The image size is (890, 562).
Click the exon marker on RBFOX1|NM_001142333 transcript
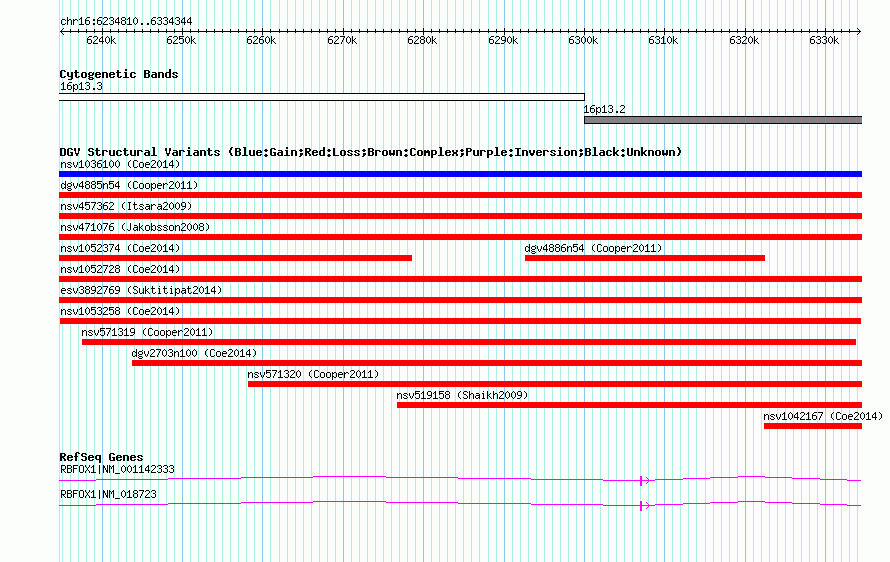[x=641, y=481]
